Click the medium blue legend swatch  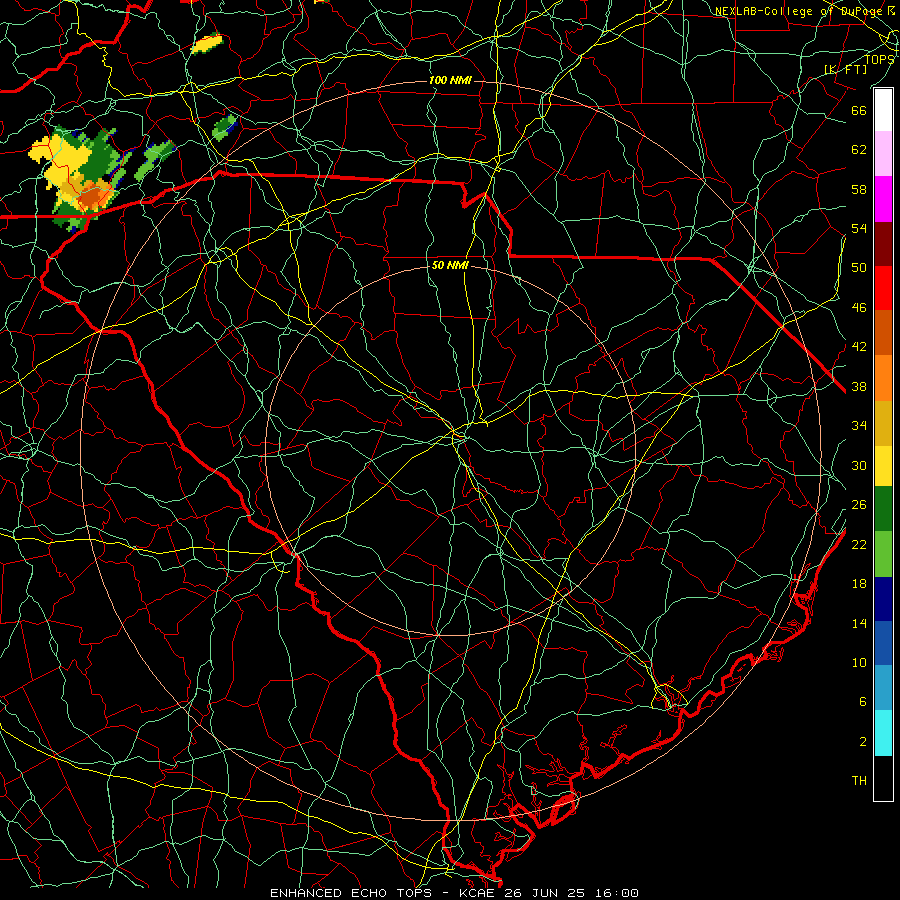pyautogui.click(x=883, y=643)
